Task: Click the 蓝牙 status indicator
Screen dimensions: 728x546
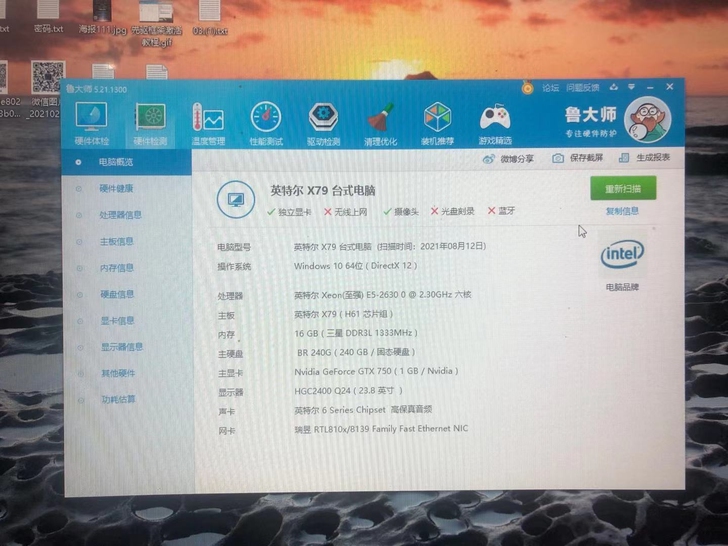Action: [x=501, y=211]
